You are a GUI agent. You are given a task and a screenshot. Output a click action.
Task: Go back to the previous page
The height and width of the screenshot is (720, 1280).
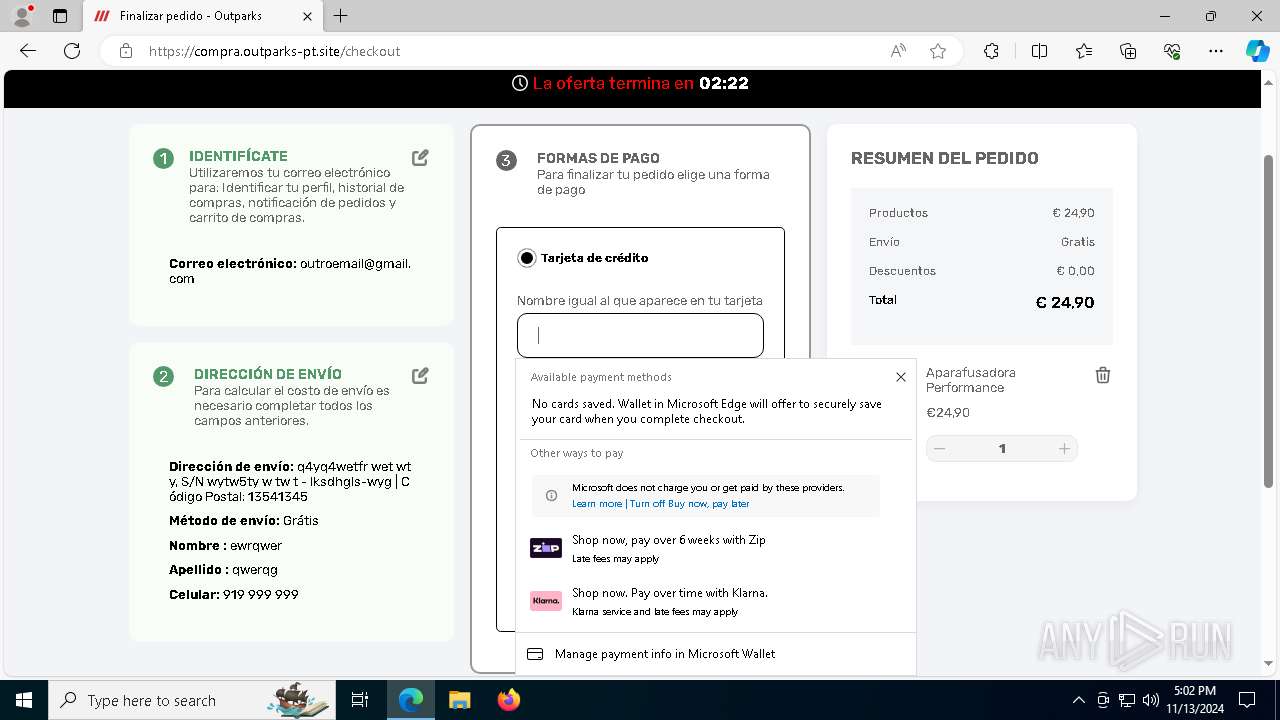[28, 51]
